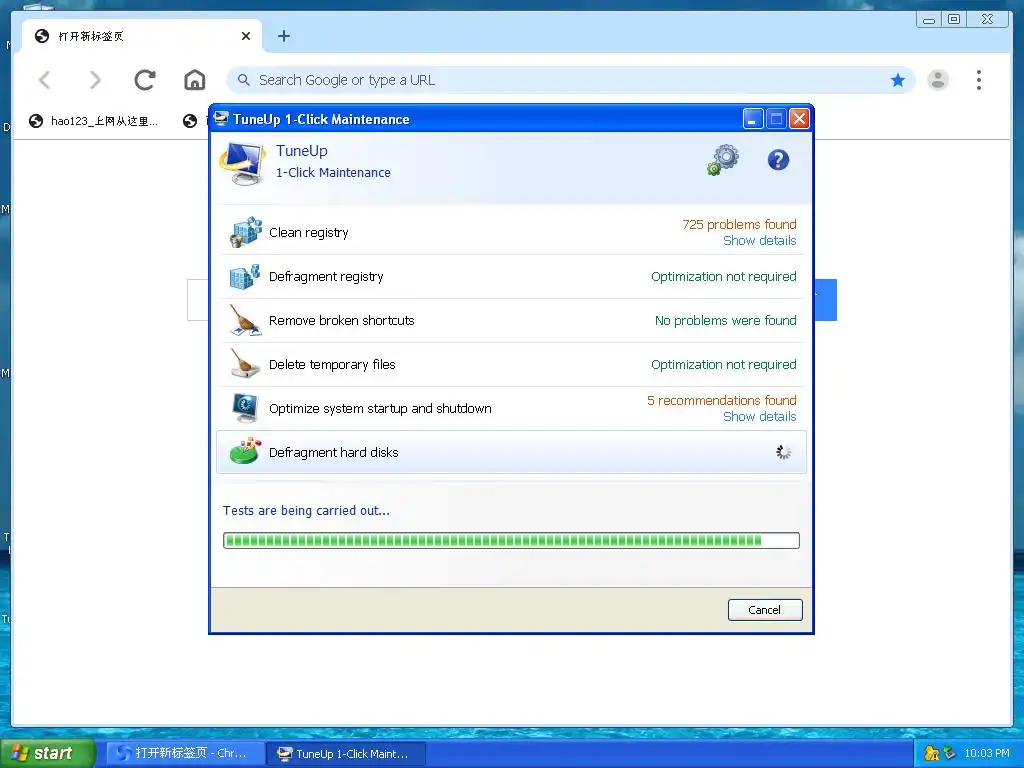Select the Defragment registry icon

(x=244, y=277)
